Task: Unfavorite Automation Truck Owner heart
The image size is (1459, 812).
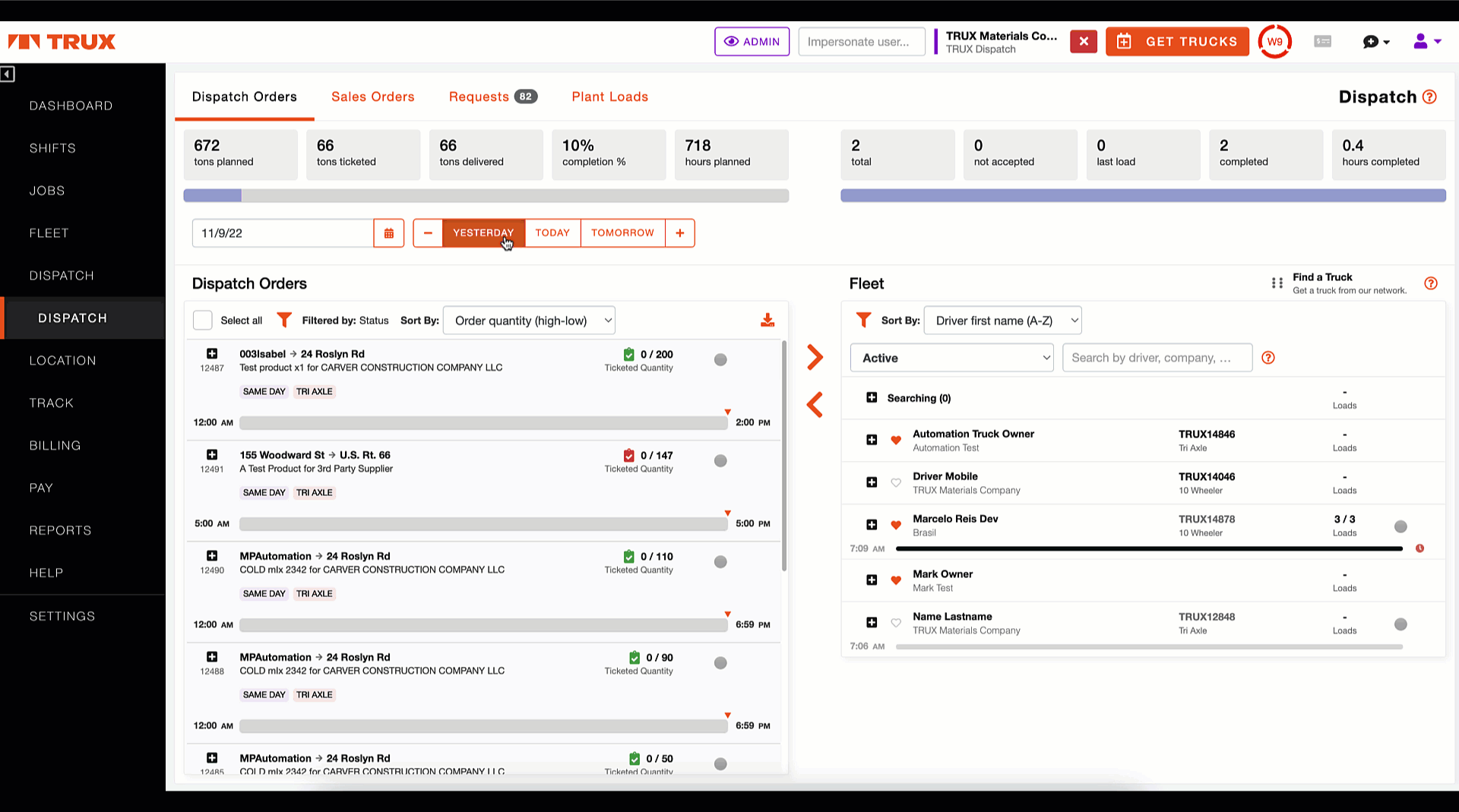Action: tap(896, 440)
